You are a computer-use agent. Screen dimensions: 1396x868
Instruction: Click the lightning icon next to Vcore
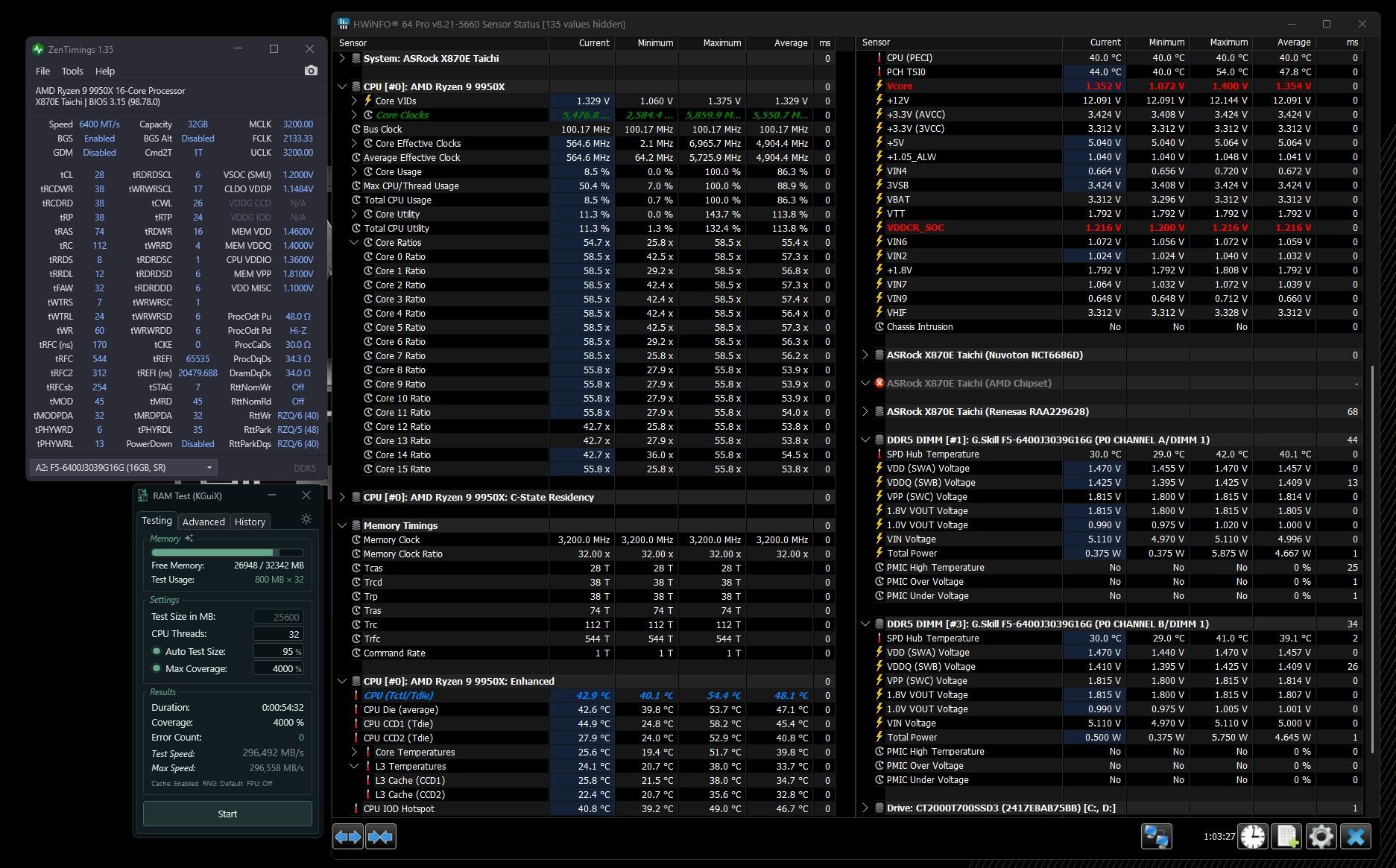click(879, 86)
